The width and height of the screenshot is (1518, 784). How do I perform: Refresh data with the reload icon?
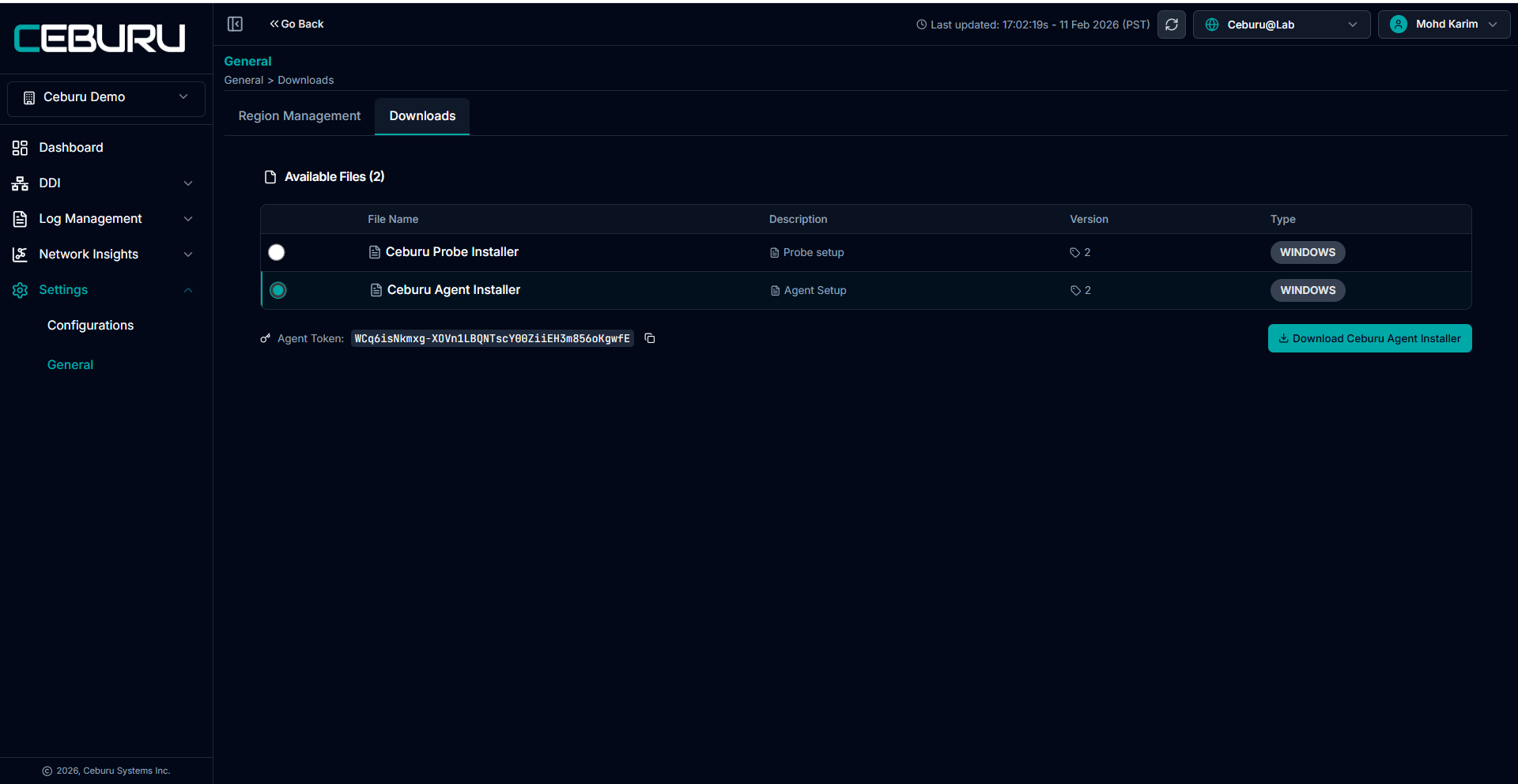coord(1171,24)
